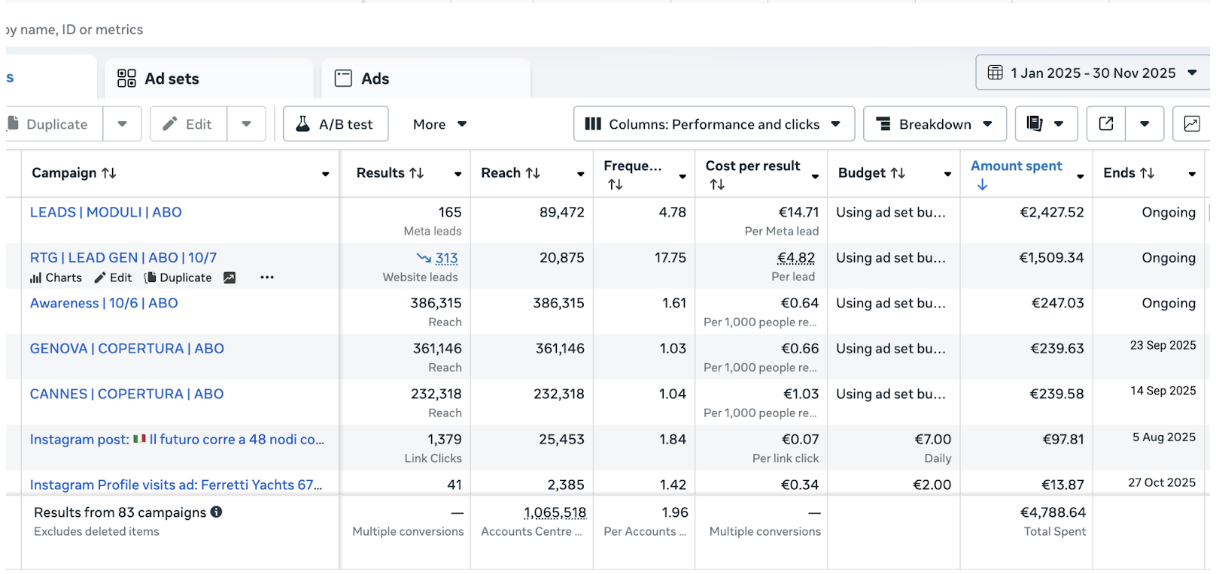Open LEADS | MODULI | ABO campaign link
The height and width of the screenshot is (574, 1216).
pyautogui.click(x=106, y=212)
